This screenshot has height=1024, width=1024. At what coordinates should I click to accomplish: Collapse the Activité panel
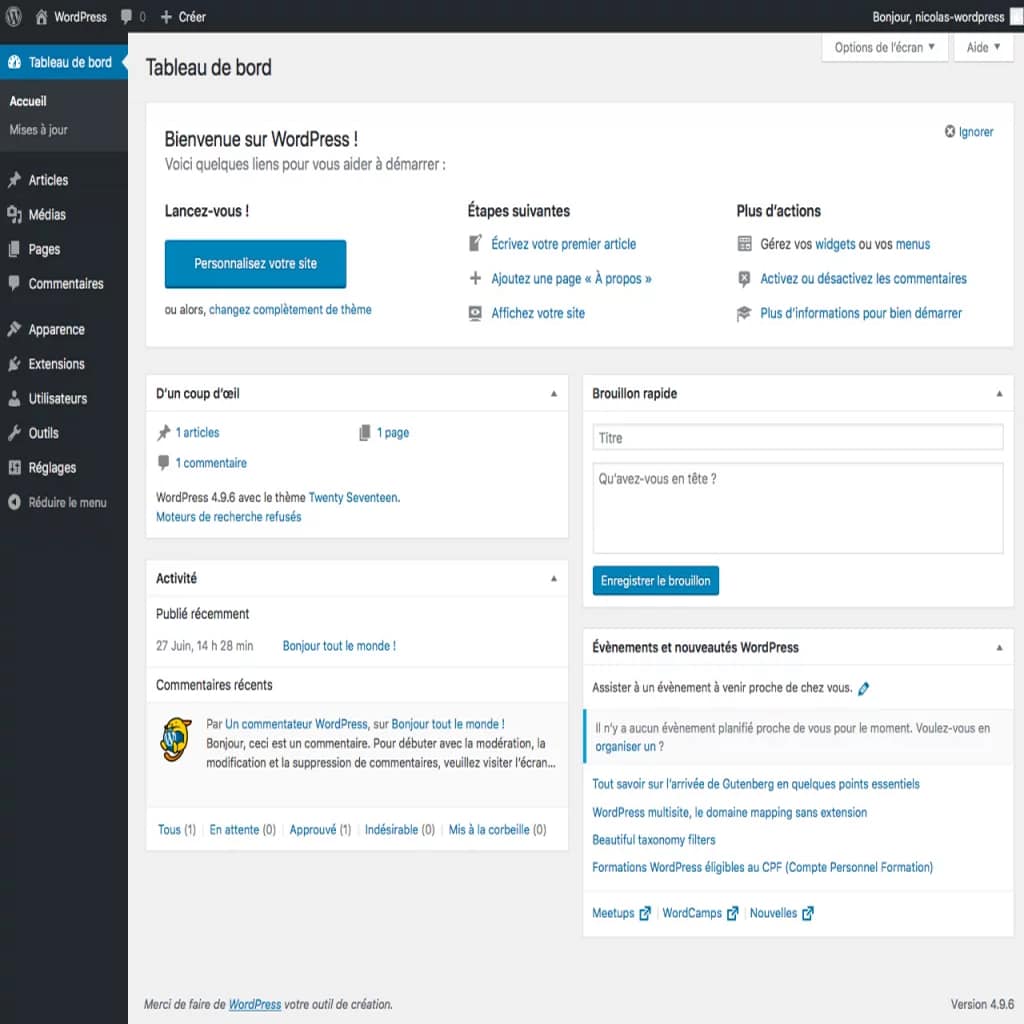tap(554, 578)
